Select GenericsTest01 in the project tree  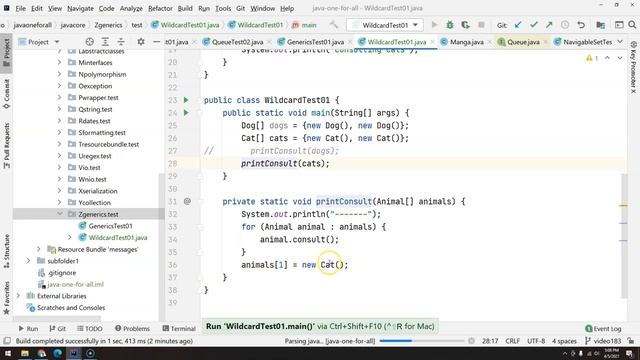(x=110, y=226)
